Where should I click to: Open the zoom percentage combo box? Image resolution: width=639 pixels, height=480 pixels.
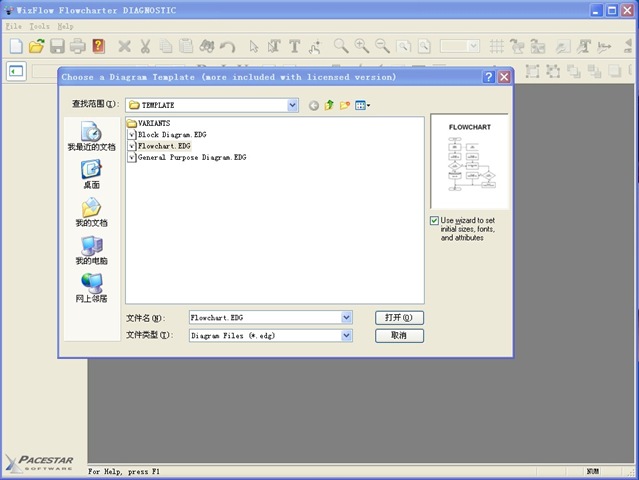click(460, 46)
